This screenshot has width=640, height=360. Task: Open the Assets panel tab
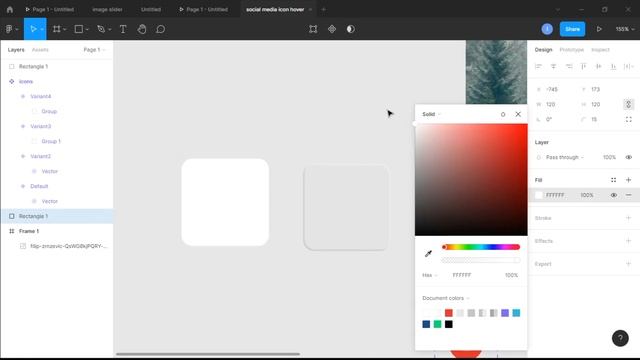coord(40,50)
